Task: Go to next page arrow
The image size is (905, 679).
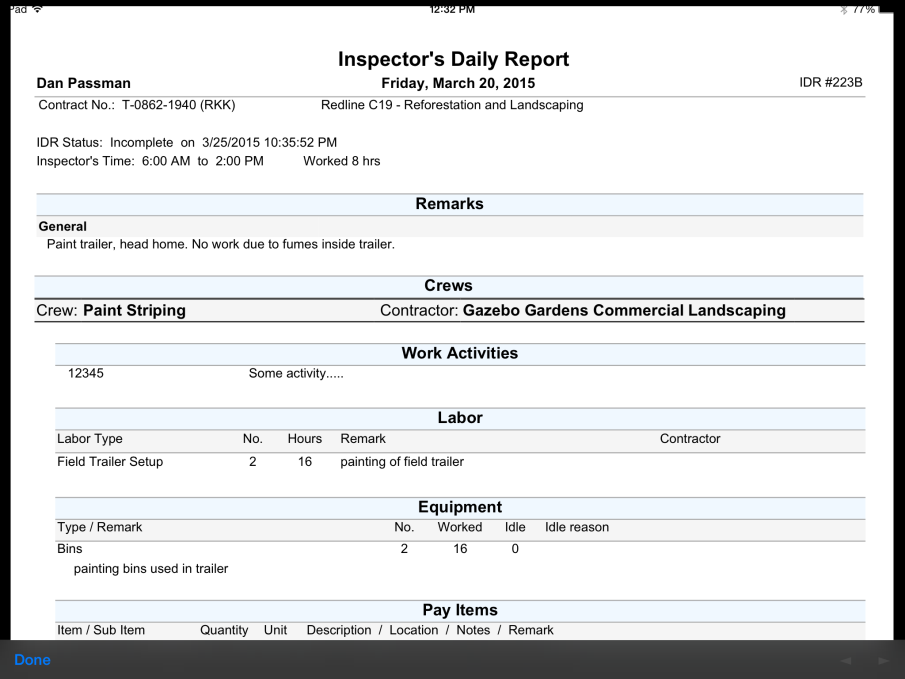Action: coord(882,661)
